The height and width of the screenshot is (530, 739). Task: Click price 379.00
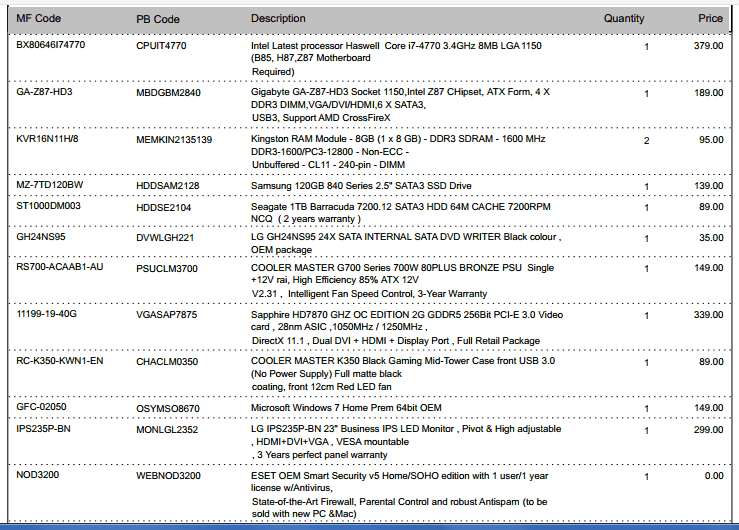(708, 46)
